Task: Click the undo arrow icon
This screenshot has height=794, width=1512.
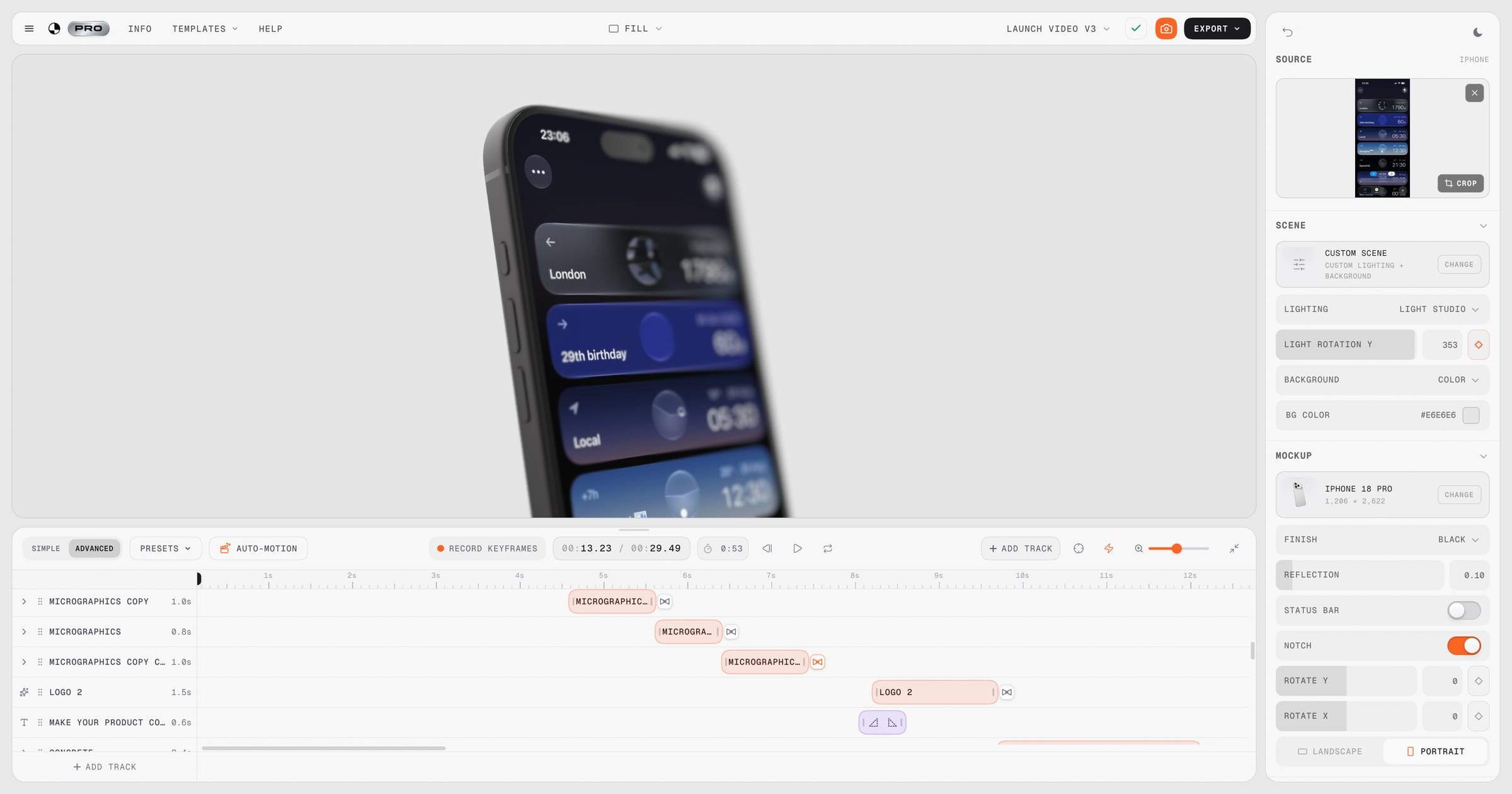Action: [x=1288, y=32]
